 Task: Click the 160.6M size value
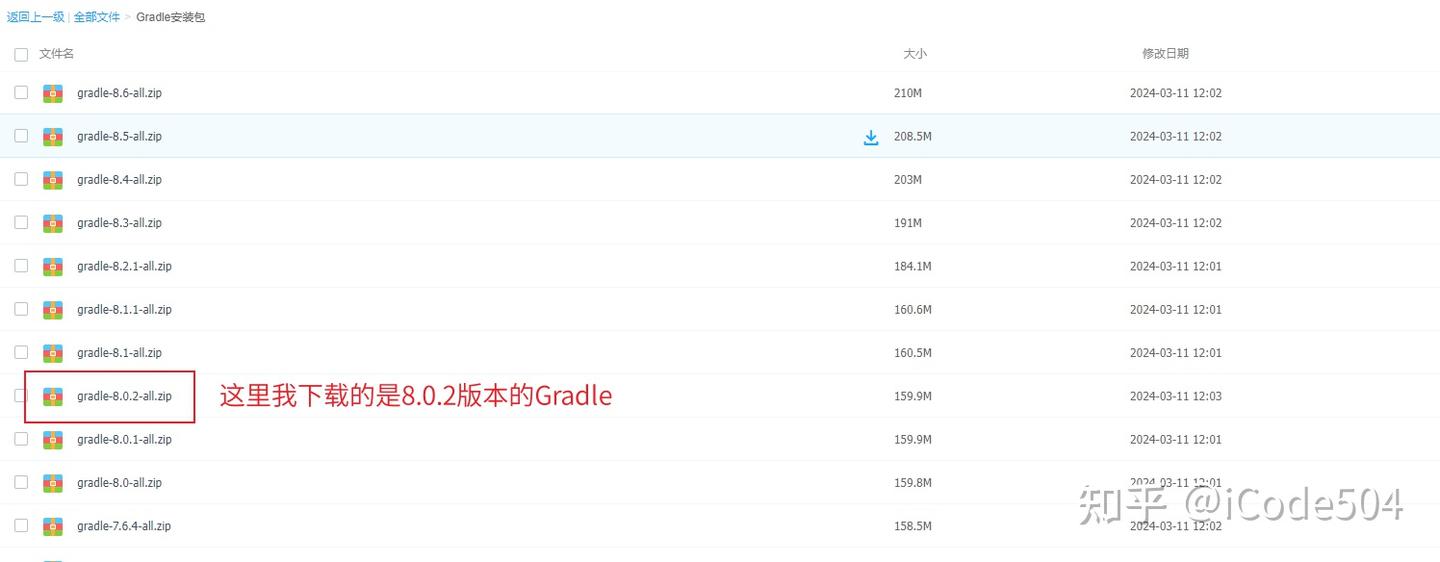coord(913,310)
